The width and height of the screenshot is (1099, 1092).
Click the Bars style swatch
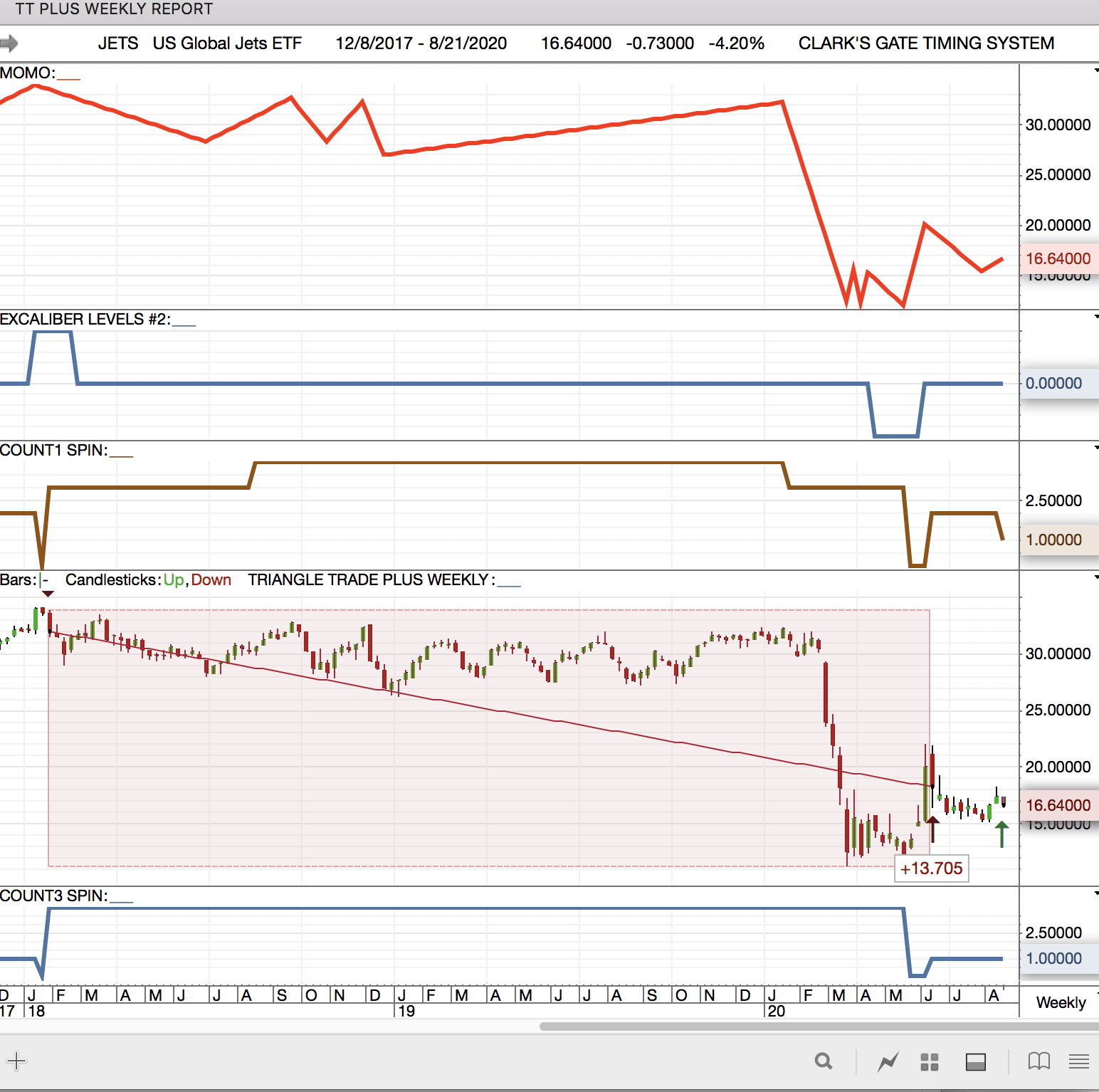point(43,580)
